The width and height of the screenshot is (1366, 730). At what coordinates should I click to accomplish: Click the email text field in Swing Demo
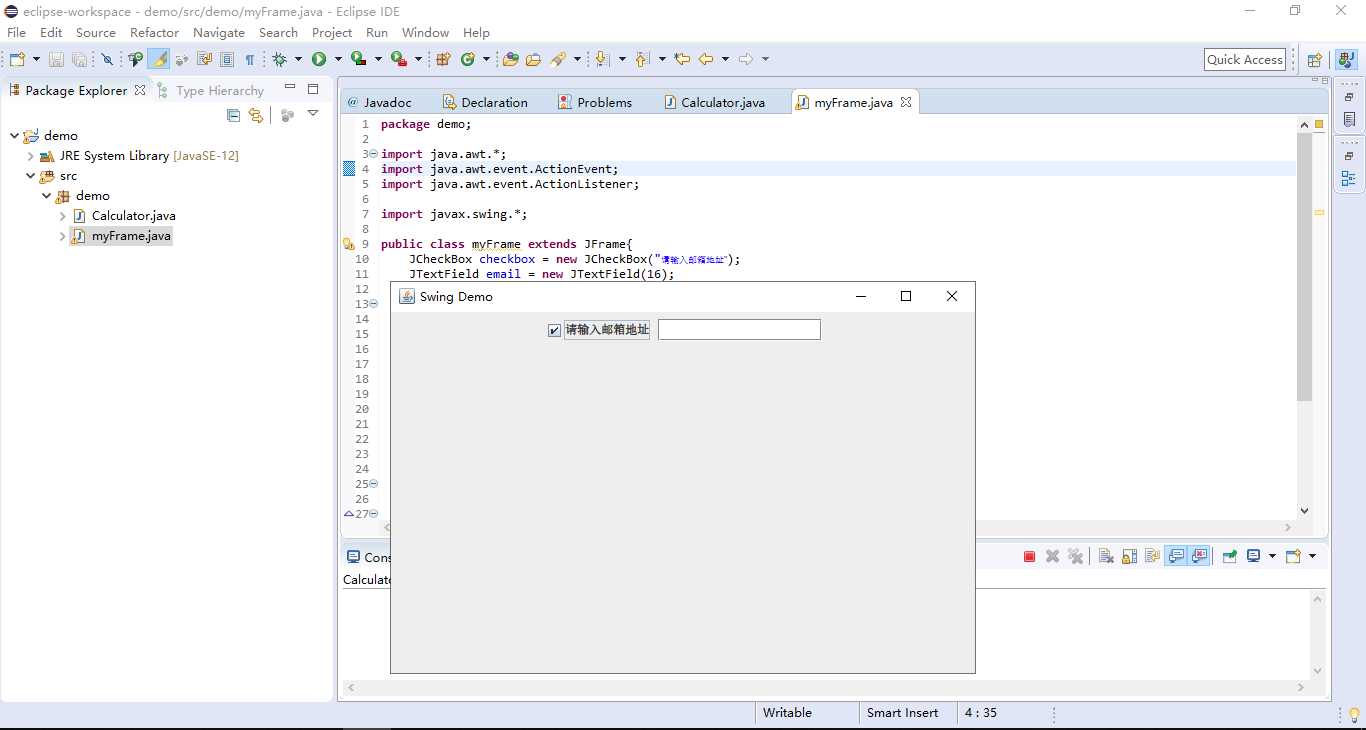coord(739,330)
